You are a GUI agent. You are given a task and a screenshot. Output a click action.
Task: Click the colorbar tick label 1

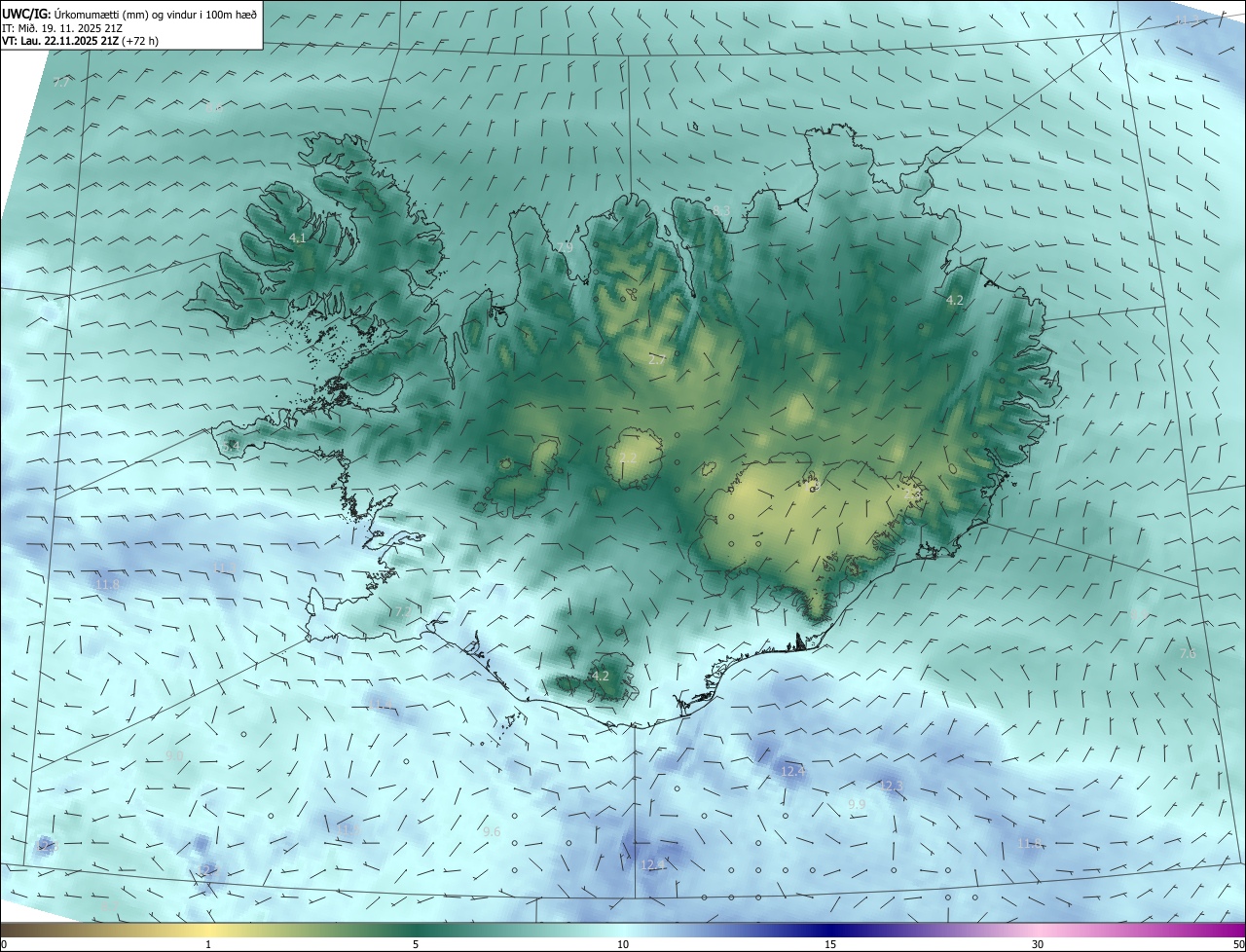tap(208, 944)
